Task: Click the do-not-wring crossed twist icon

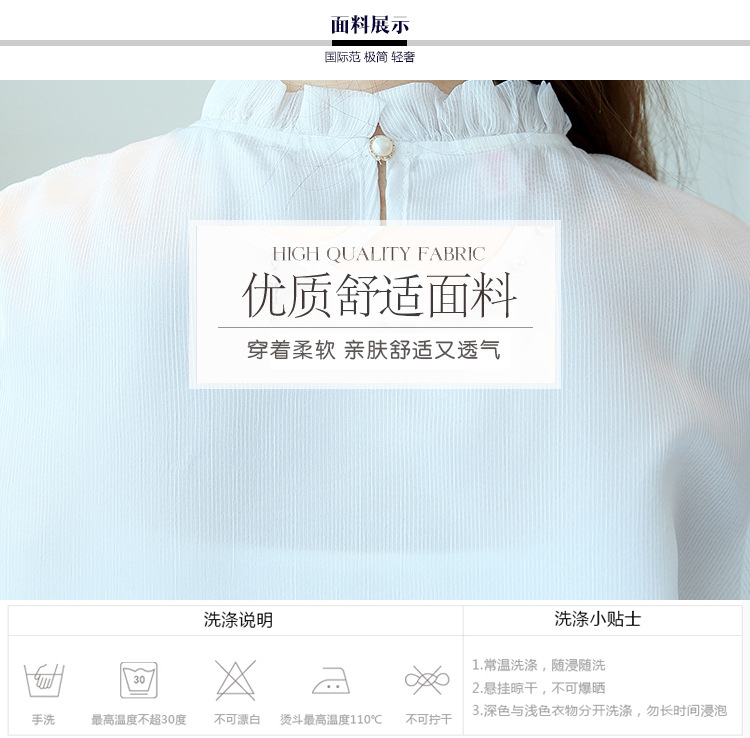Action: click(427, 680)
